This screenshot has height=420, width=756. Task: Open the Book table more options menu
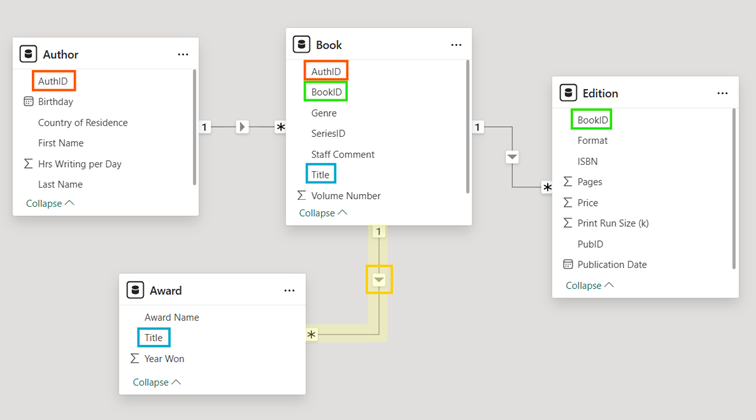[x=456, y=45]
